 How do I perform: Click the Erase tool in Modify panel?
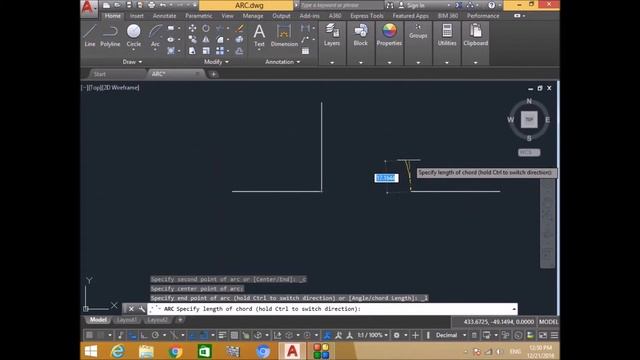click(240, 28)
